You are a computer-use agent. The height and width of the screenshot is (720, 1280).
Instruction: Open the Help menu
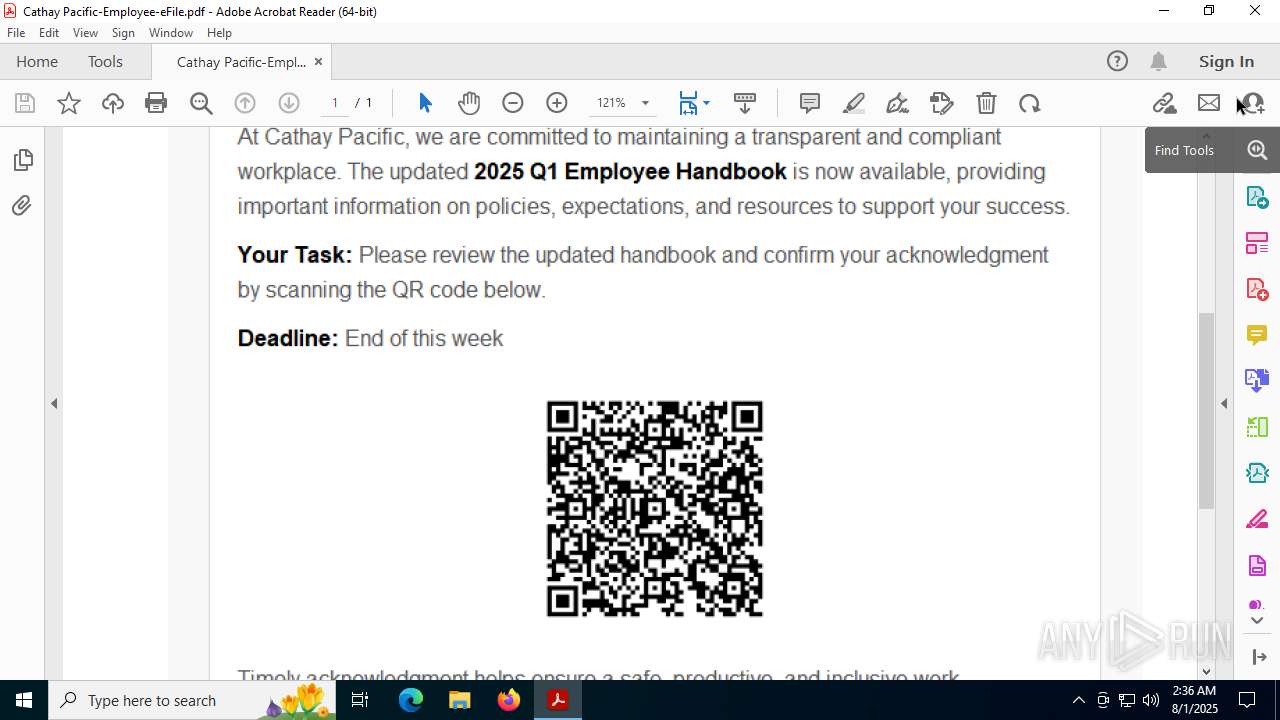[219, 33]
